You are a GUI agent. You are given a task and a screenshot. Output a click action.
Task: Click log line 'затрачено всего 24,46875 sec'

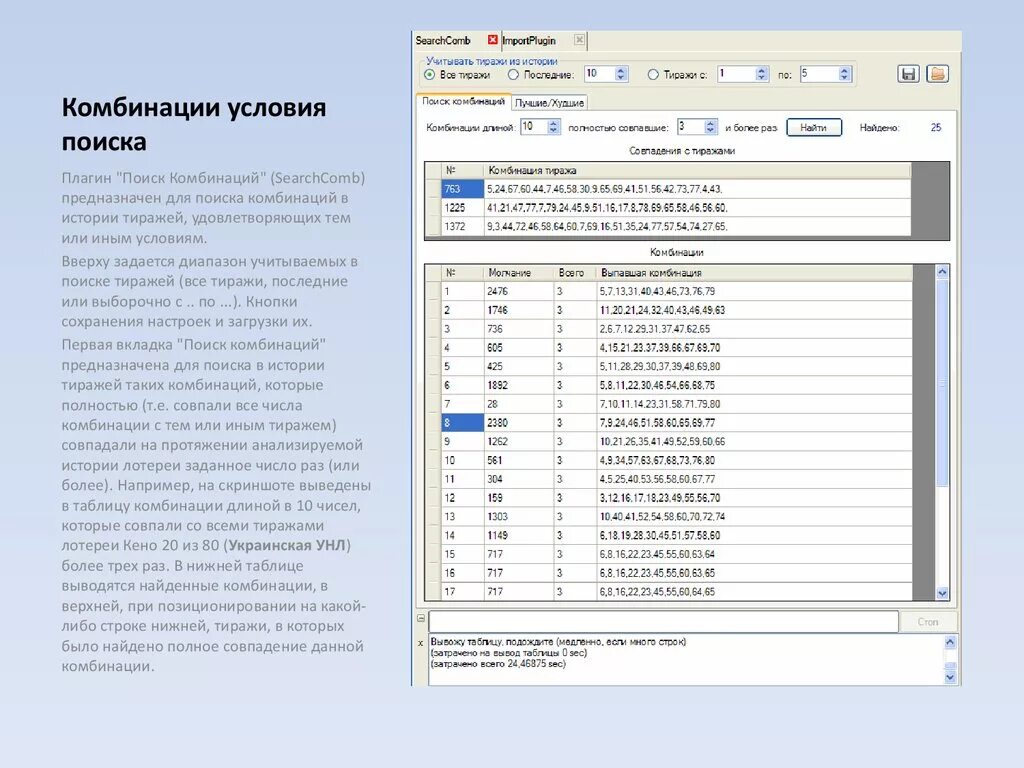point(498,664)
